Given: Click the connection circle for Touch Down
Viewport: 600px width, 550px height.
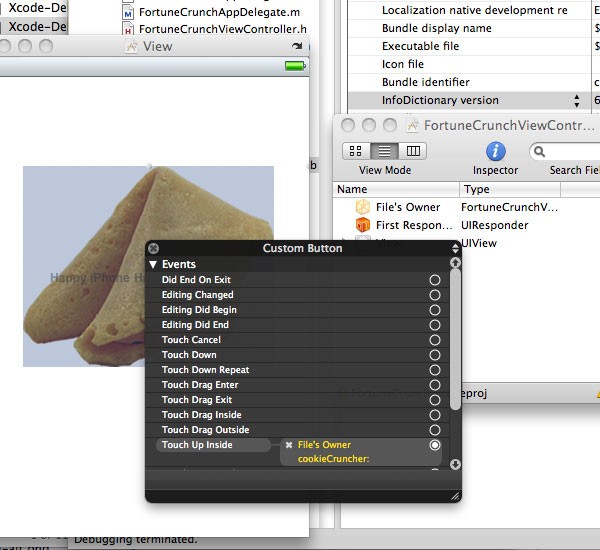Looking at the screenshot, I should tap(435, 355).
